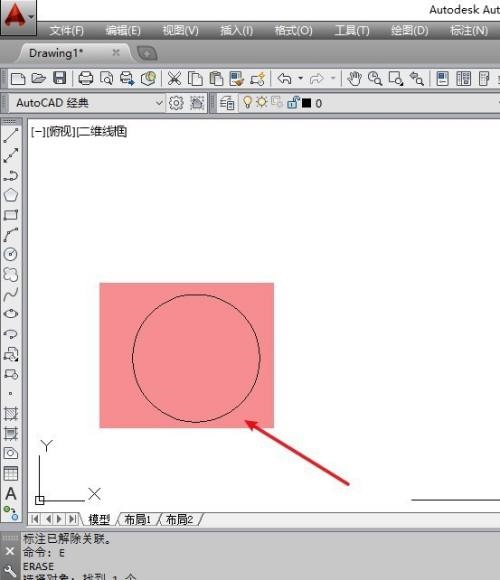Toggle layer on/off lightbulb
Image resolution: width=500 pixels, height=580 pixels.
(x=247, y=102)
